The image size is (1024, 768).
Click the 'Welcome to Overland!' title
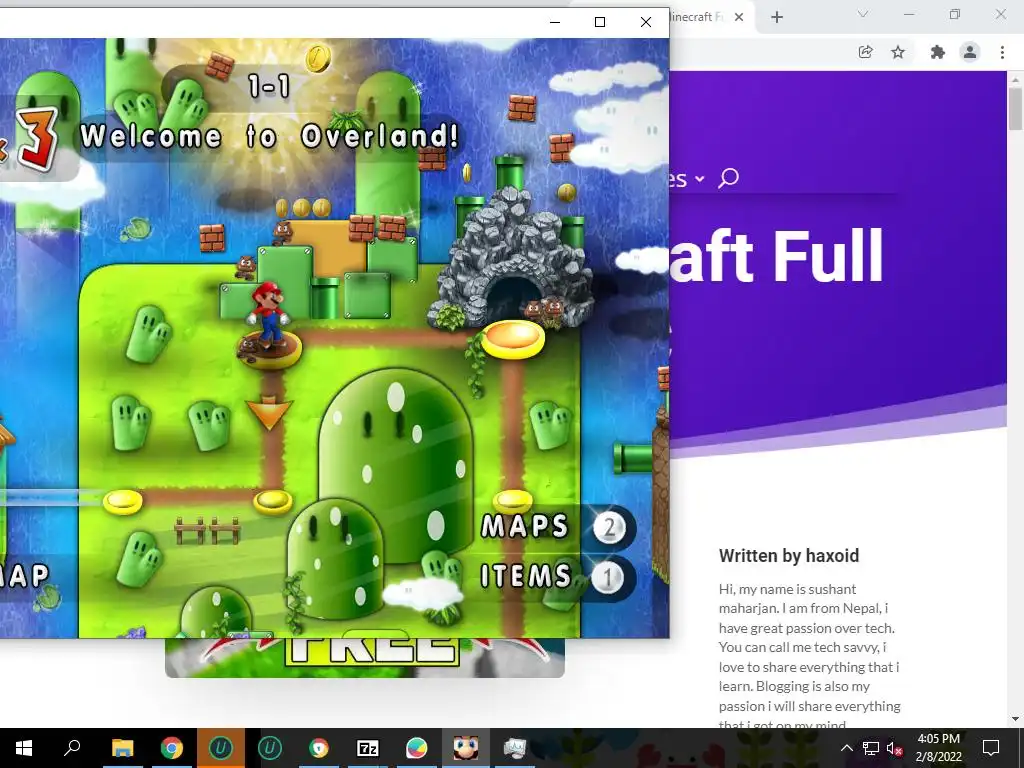click(x=270, y=136)
